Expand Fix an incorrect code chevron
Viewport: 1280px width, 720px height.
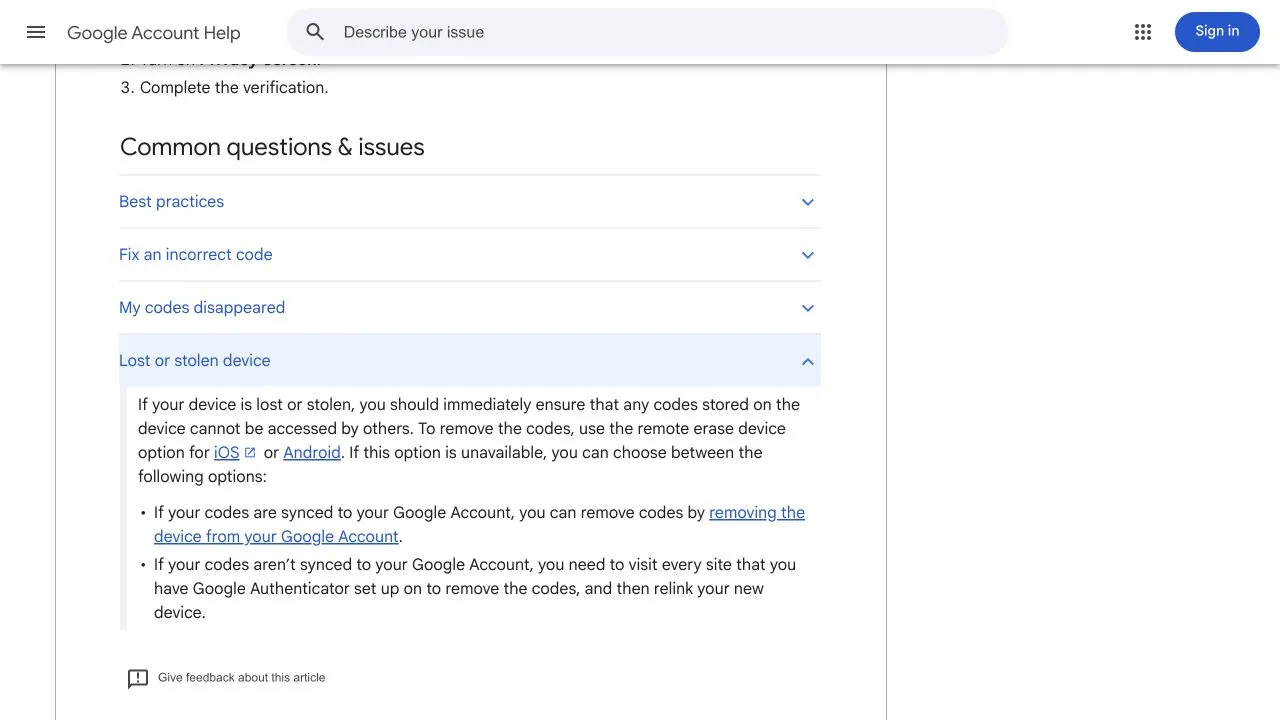click(x=808, y=255)
